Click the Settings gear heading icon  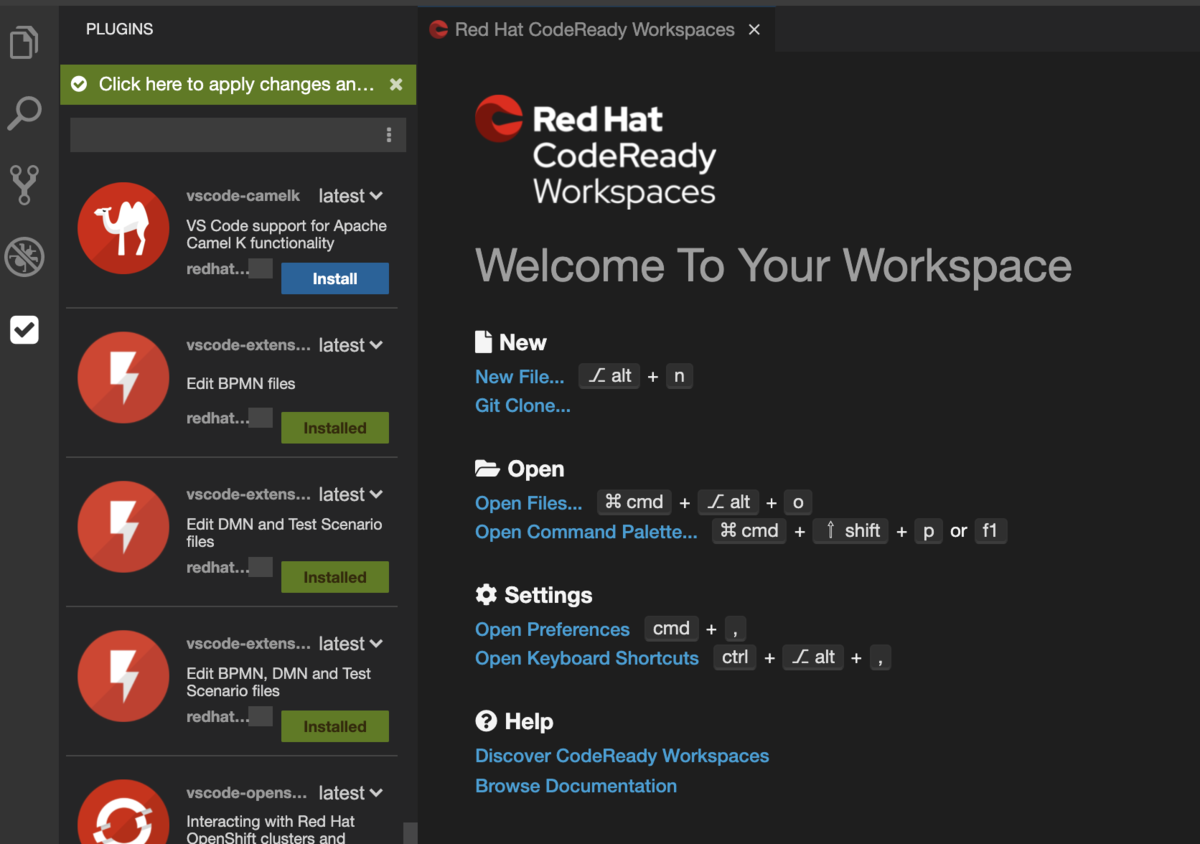(x=486, y=595)
